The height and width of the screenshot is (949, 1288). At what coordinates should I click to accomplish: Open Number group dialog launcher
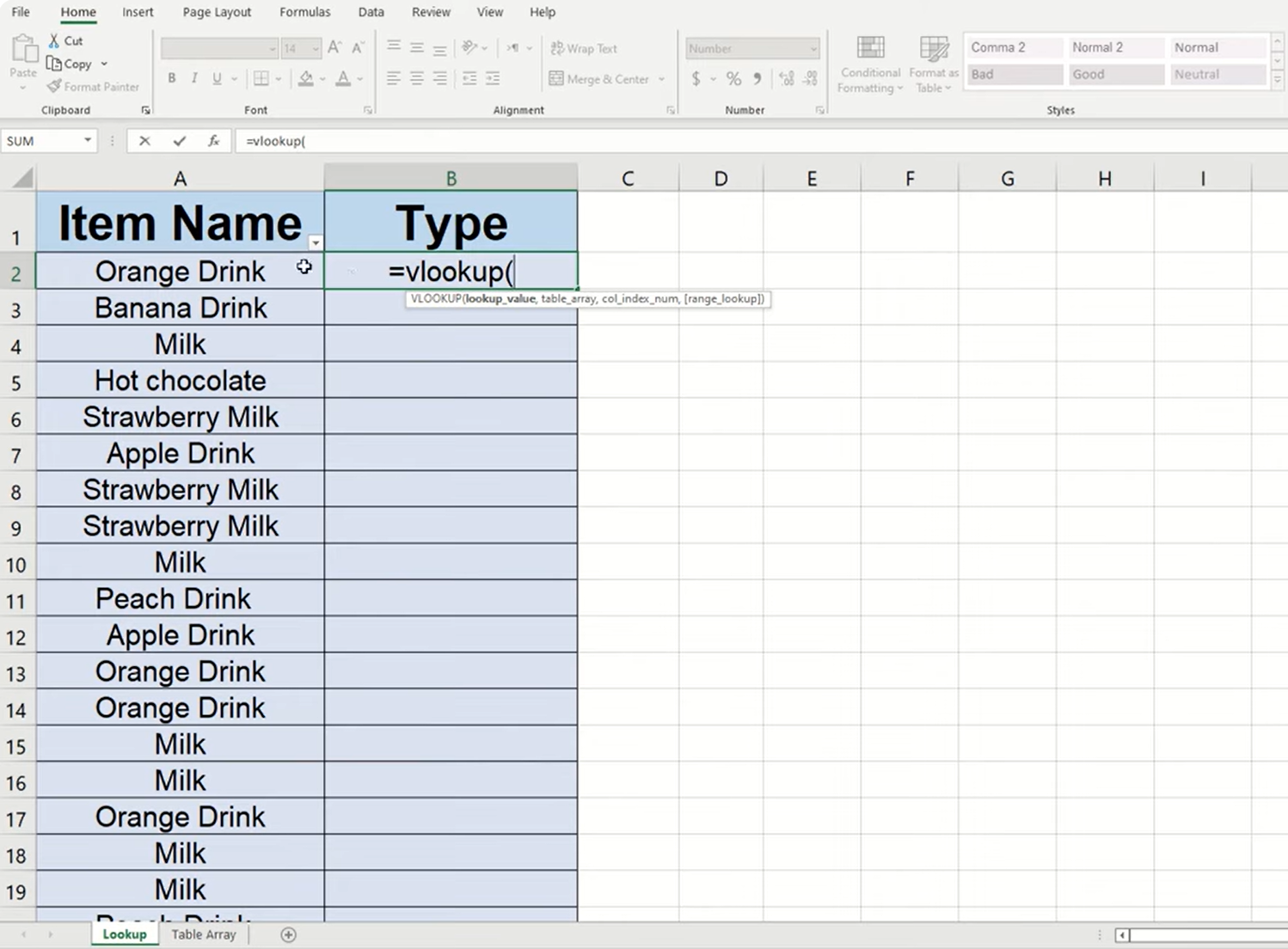819,110
